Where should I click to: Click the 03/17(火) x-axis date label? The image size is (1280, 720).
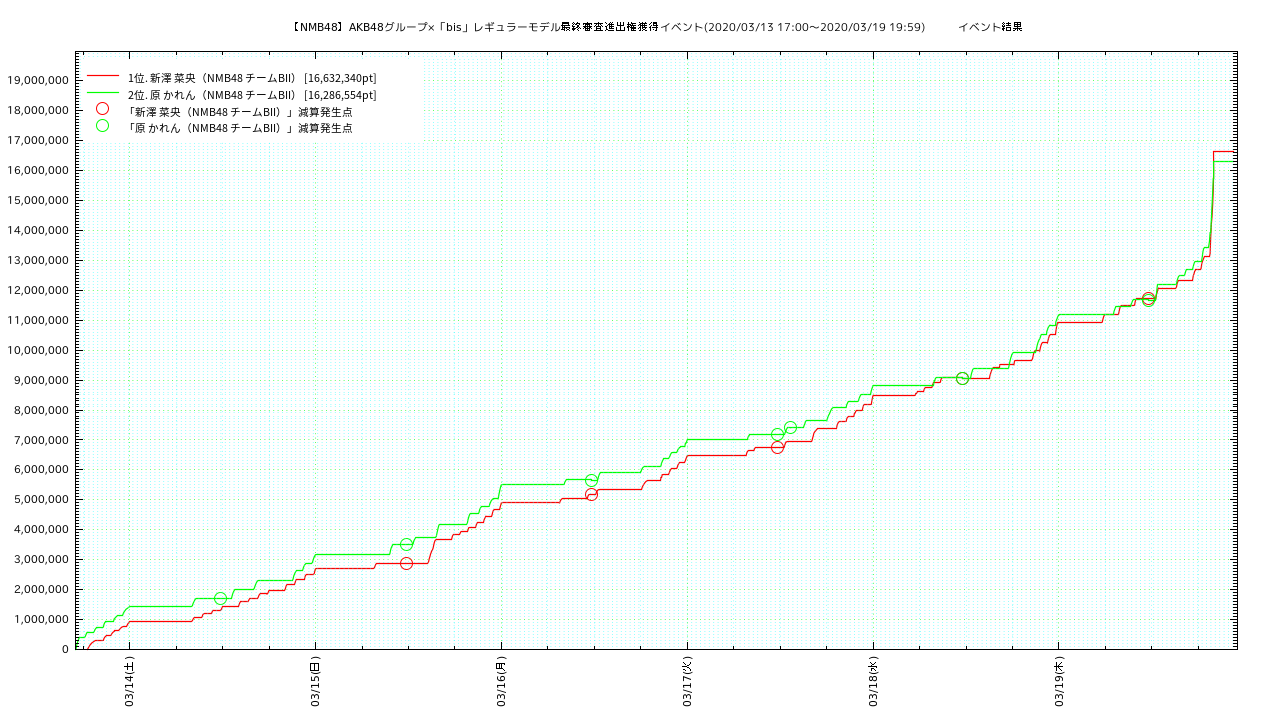(x=687, y=682)
